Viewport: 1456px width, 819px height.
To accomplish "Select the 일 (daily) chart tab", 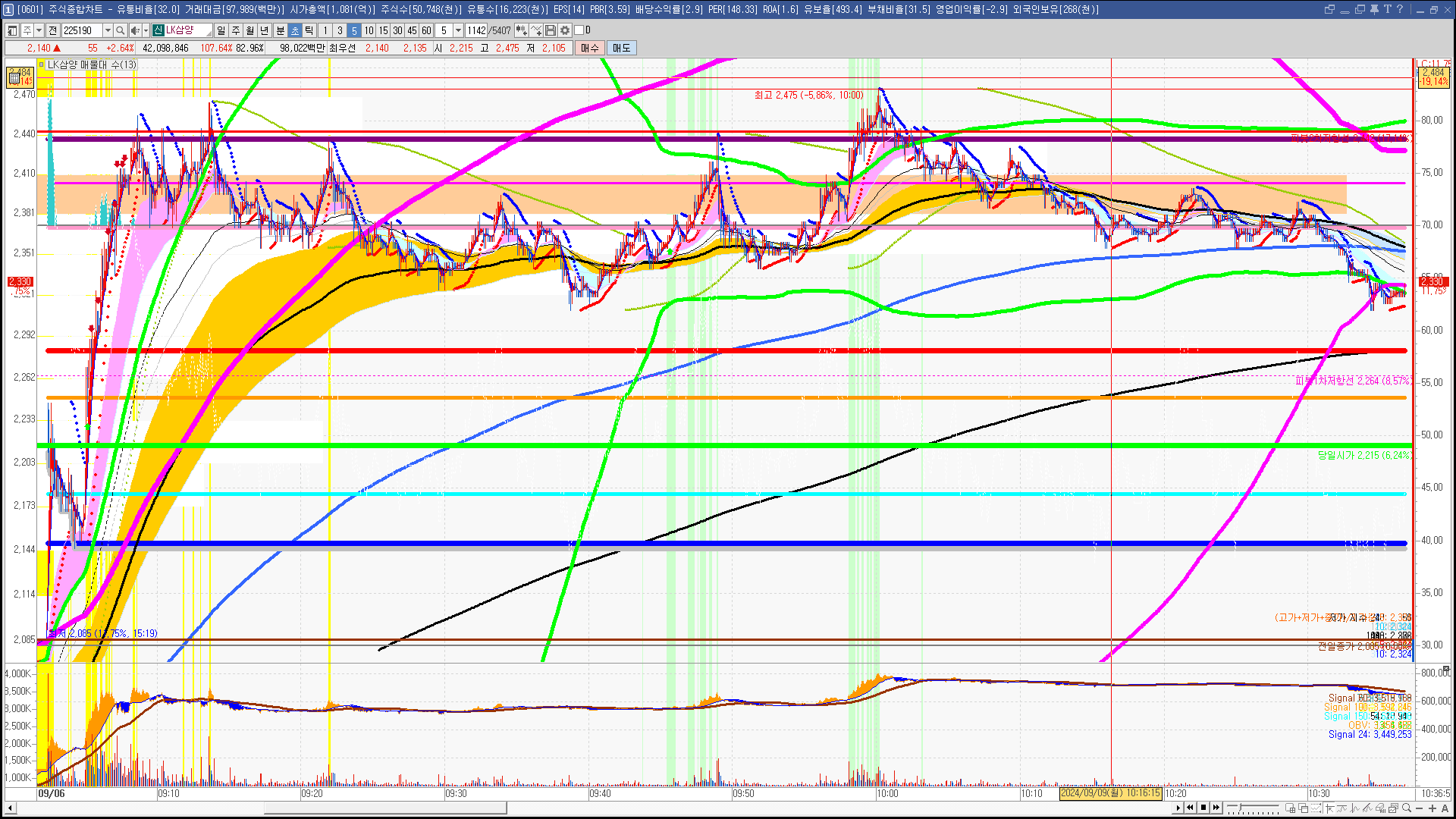I will click(221, 30).
